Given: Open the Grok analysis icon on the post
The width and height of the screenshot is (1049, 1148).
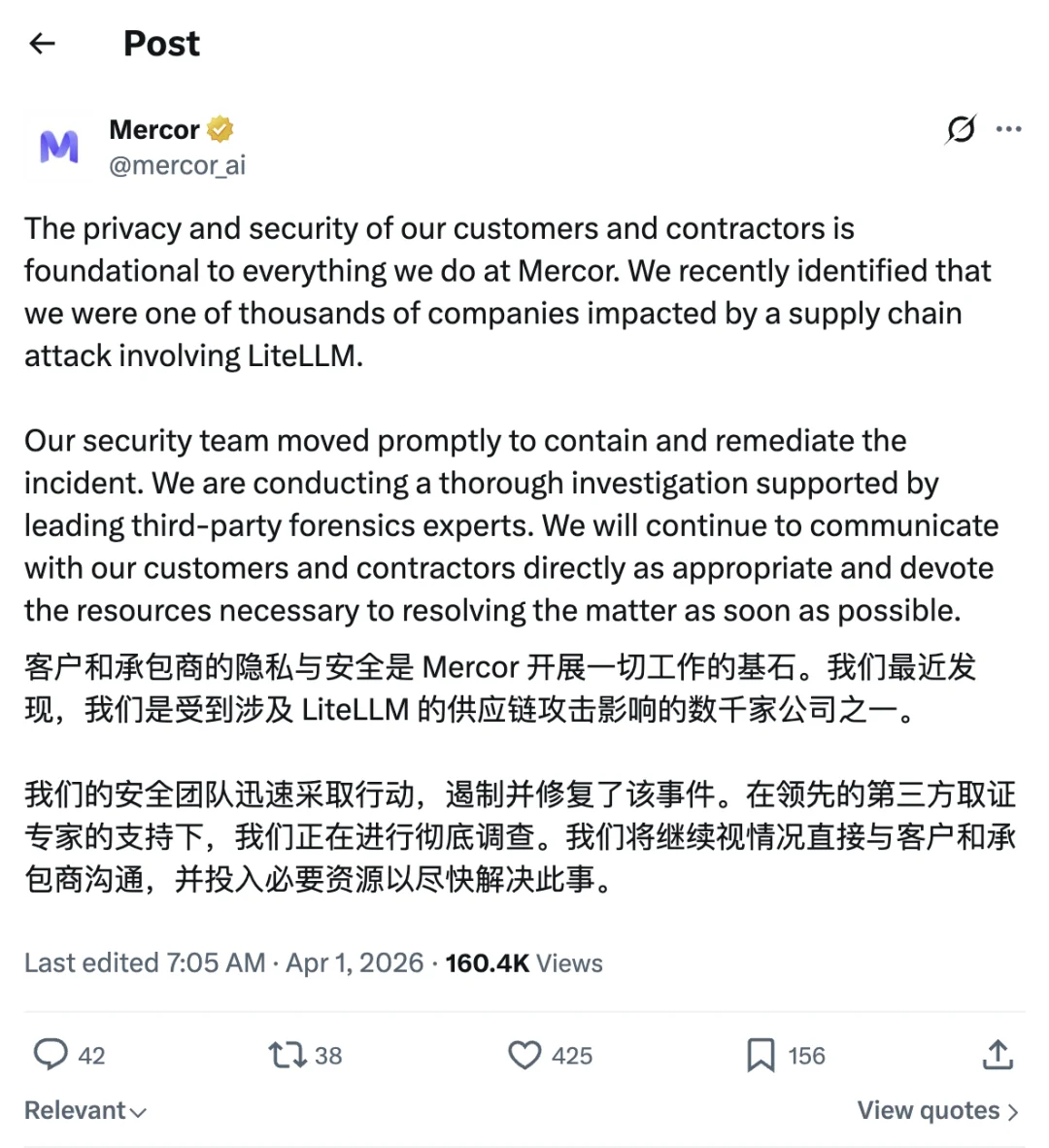Looking at the screenshot, I should tap(960, 129).
